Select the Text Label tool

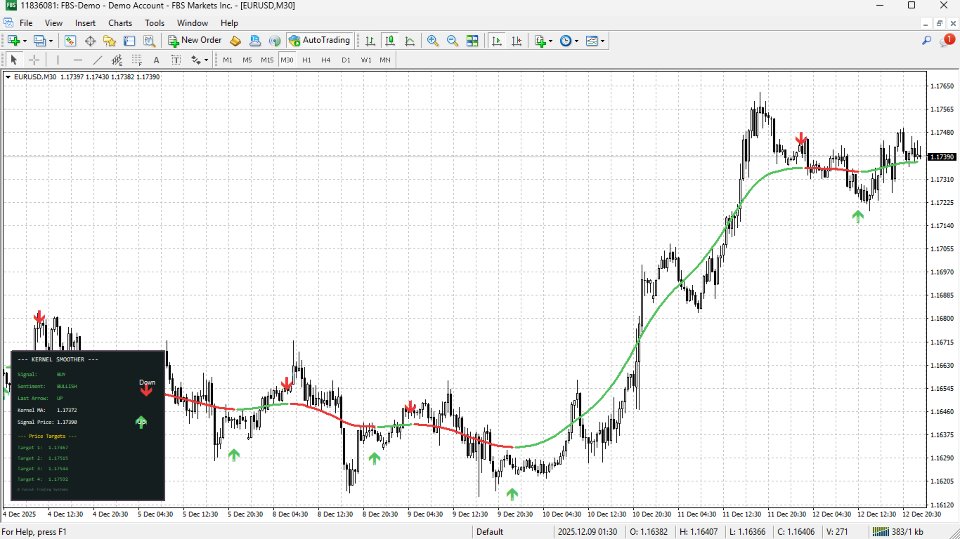click(176, 59)
